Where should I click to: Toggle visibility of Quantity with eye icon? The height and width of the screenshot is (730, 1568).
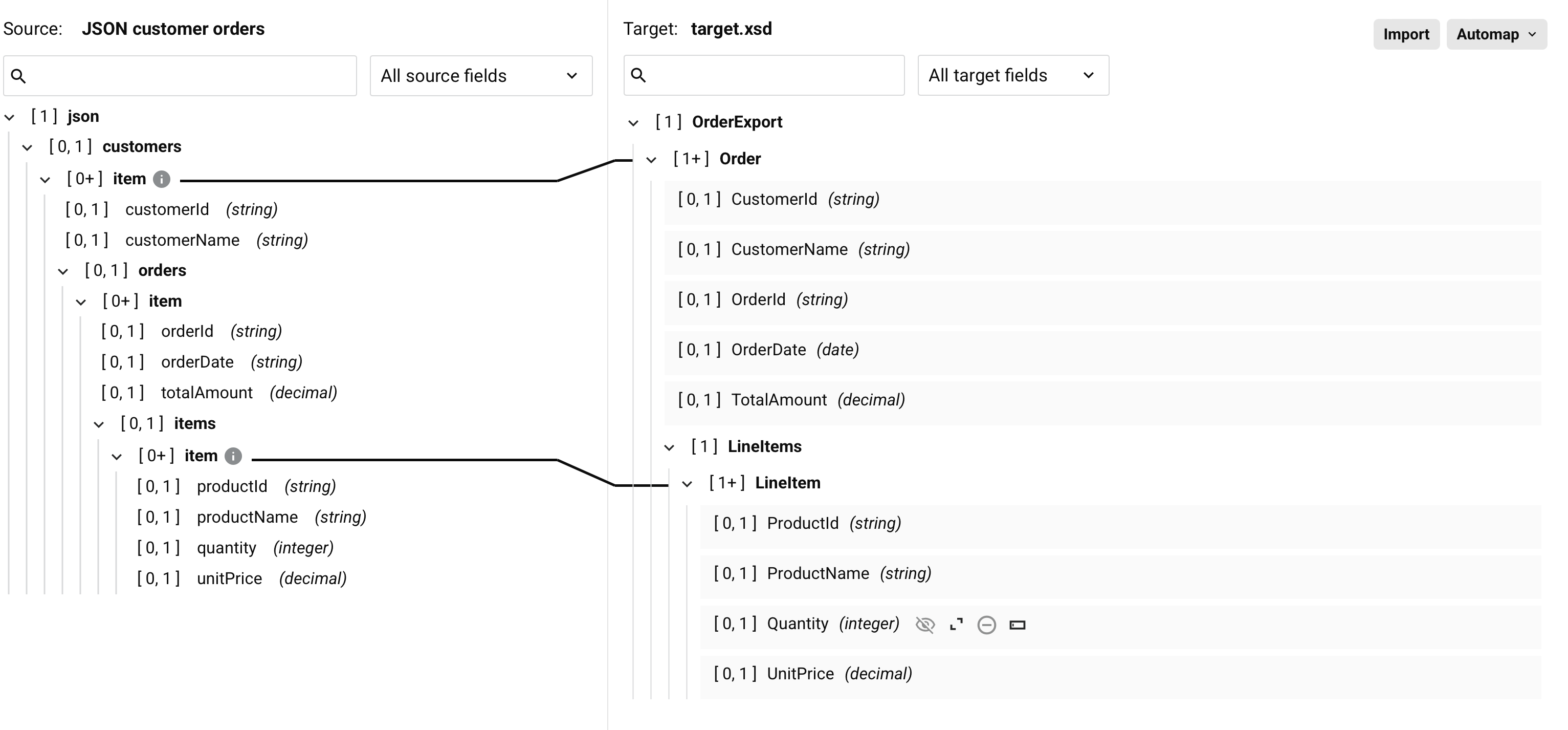click(924, 625)
